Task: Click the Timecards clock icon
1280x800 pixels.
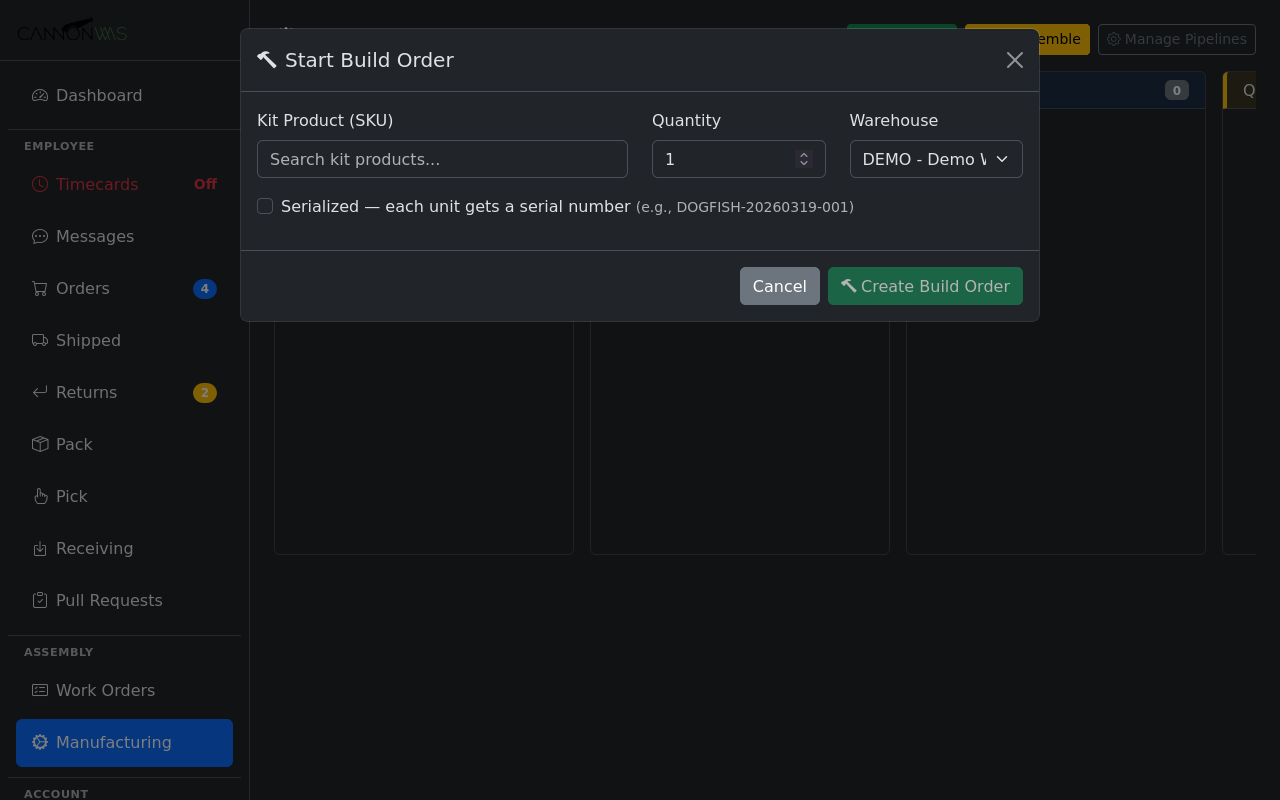Action: point(40,185)
